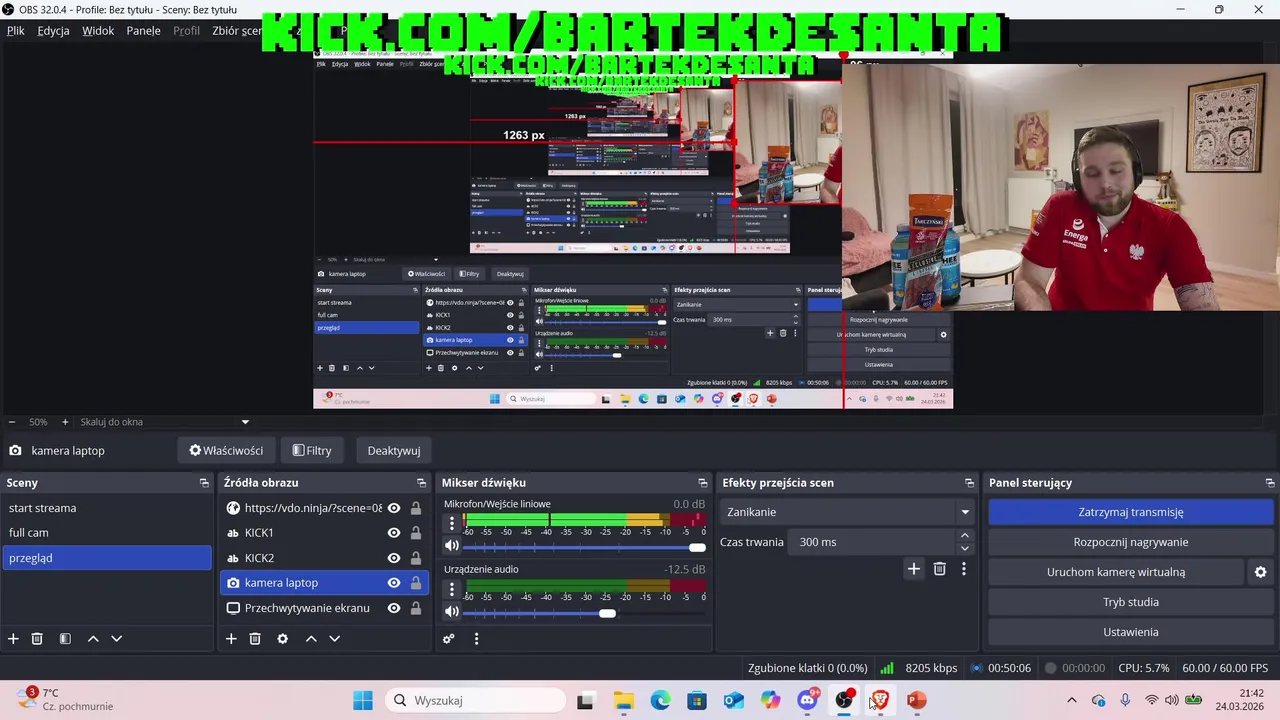This screenshot has width=1280, height=720.
Task: Show hidden system tray icons chevron
Action: click(1072, 700)
